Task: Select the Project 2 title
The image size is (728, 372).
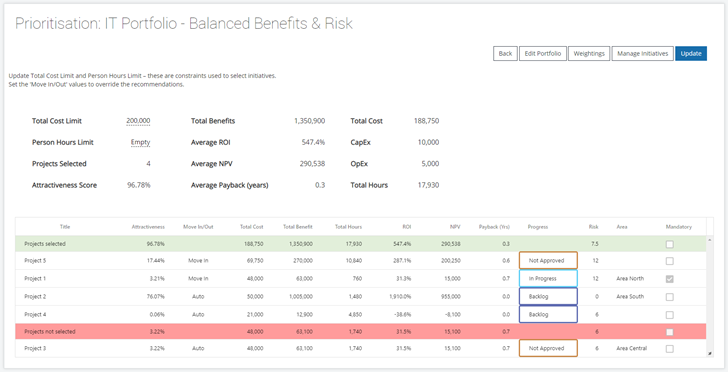Action: pyautogui.click(x=35, y=296)
